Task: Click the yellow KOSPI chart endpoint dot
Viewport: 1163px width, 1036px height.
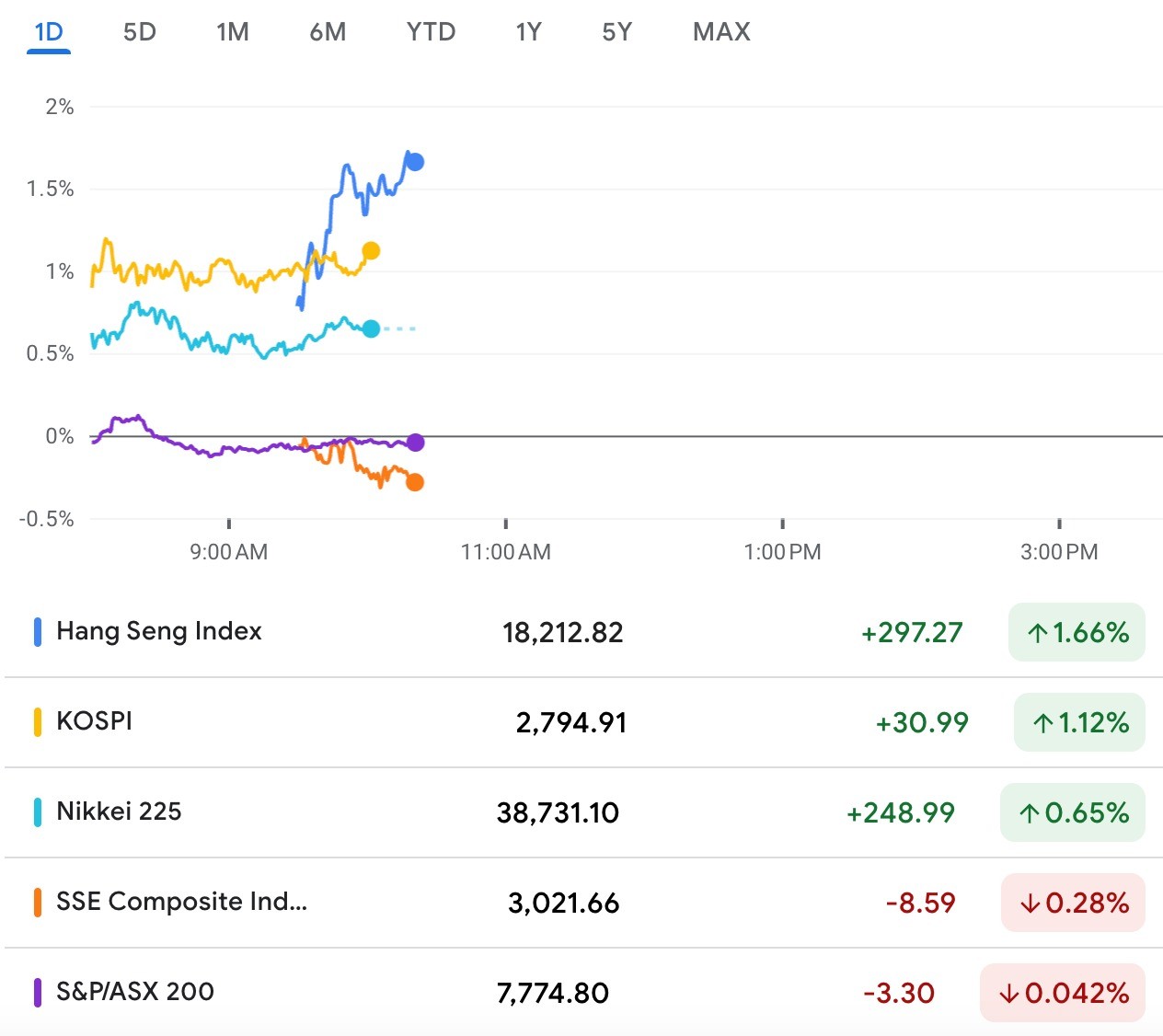Action: pos(371,250)
